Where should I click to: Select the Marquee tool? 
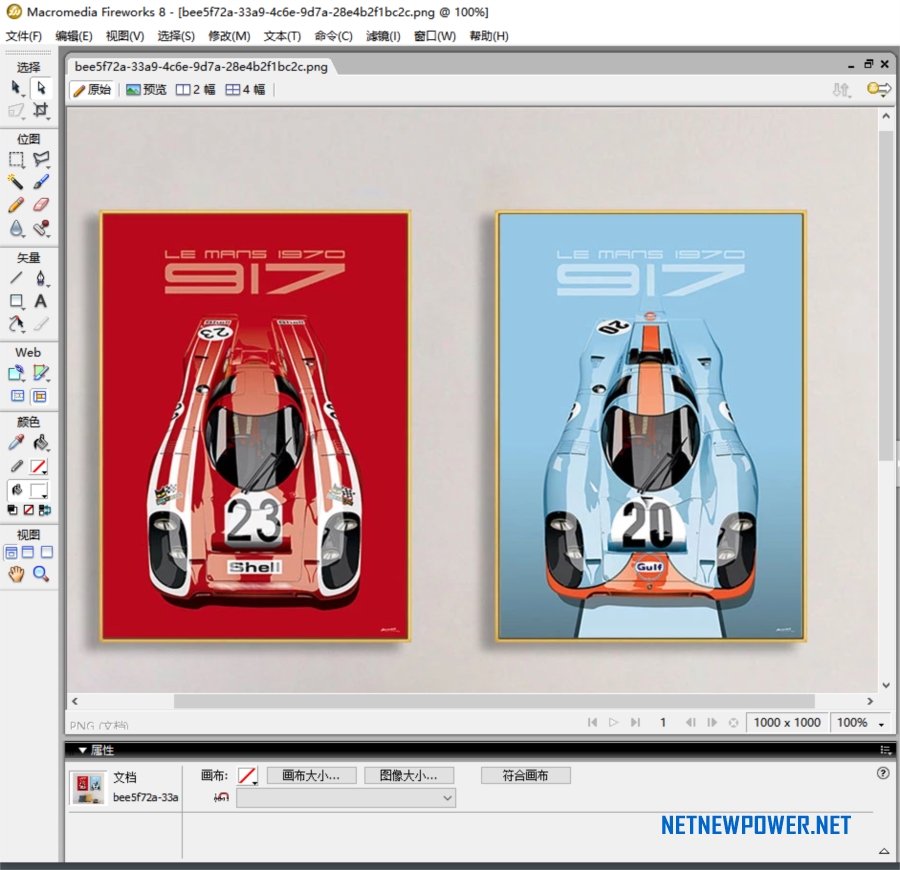pyautogui.click(x=16, y=160)
